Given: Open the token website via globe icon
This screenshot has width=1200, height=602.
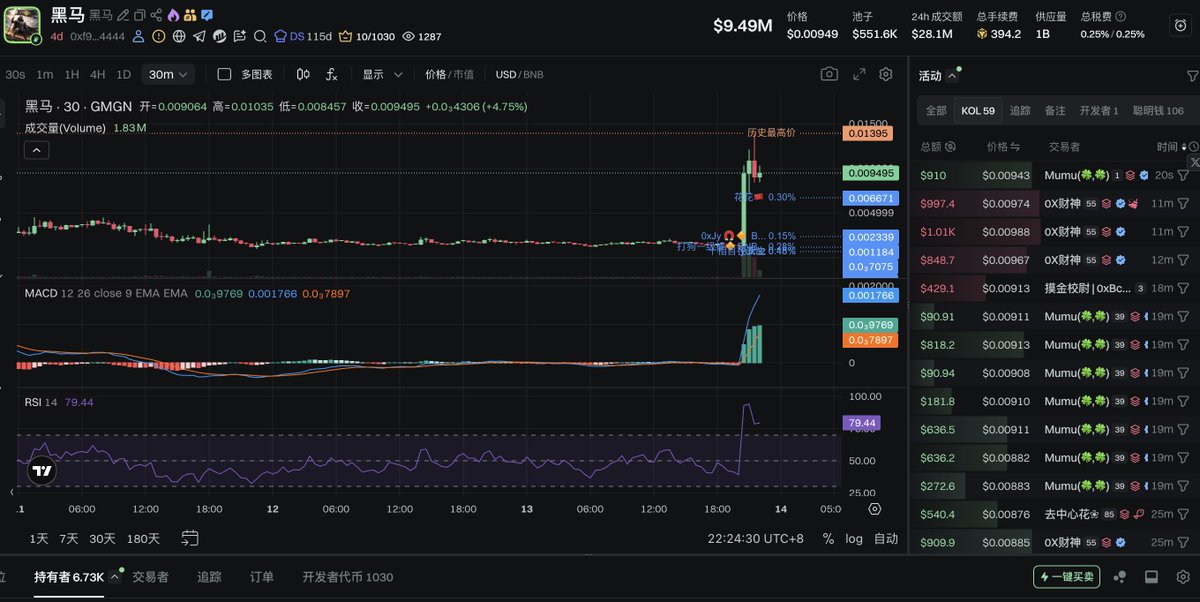Looking at the screenshot, I should coord(182,36).
